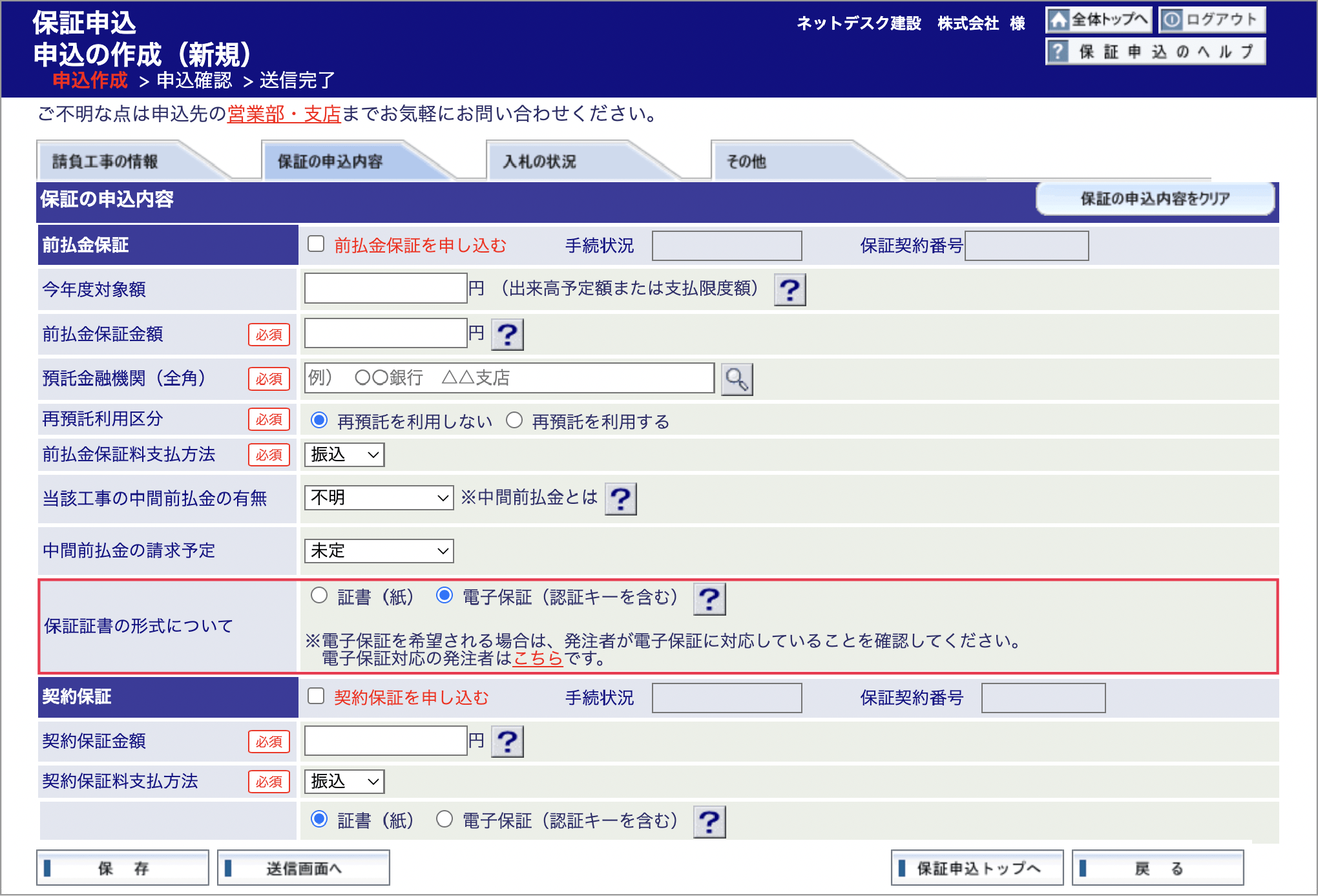Click 申込作成 breadcrumb step
This screenshot has width=1318, height=896.
[90, 80]
